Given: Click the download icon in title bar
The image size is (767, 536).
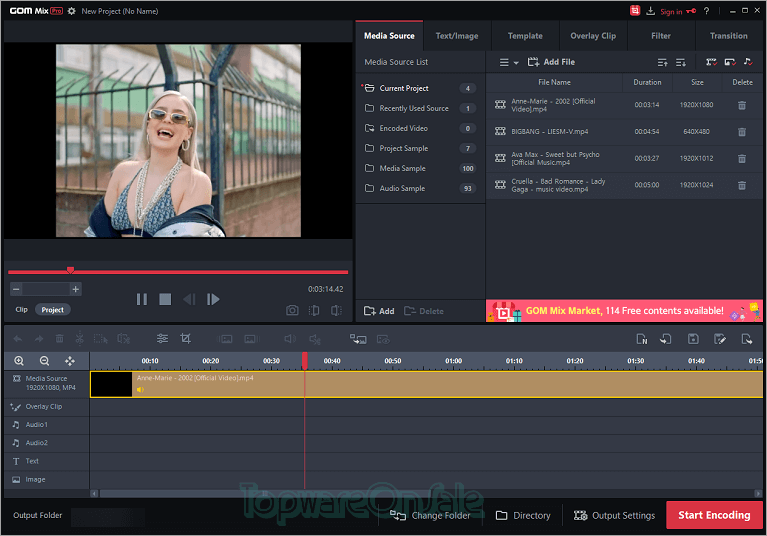Looking at the screenshot, I should click(x=650, y=11).
